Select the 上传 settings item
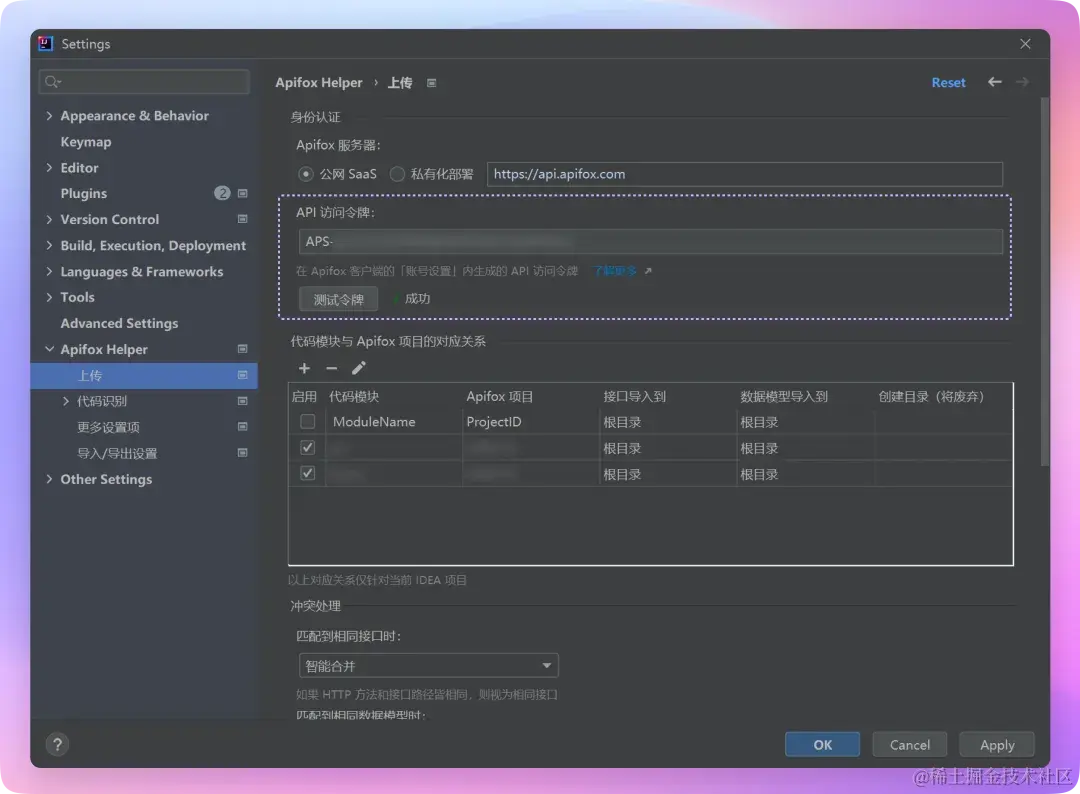This screenshot has height=794, width=1080. (144, 375)
